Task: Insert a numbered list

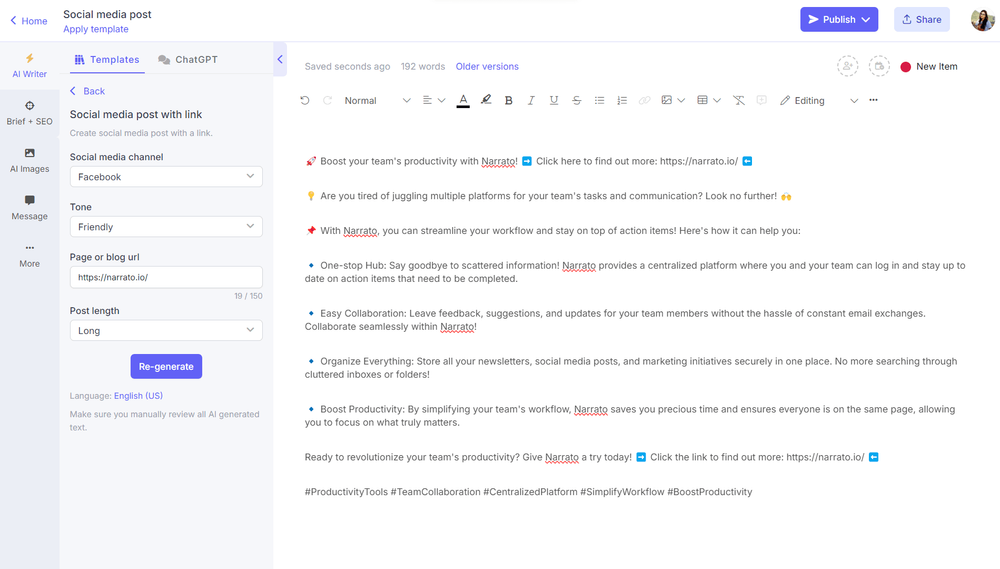Action: point(622,100)
